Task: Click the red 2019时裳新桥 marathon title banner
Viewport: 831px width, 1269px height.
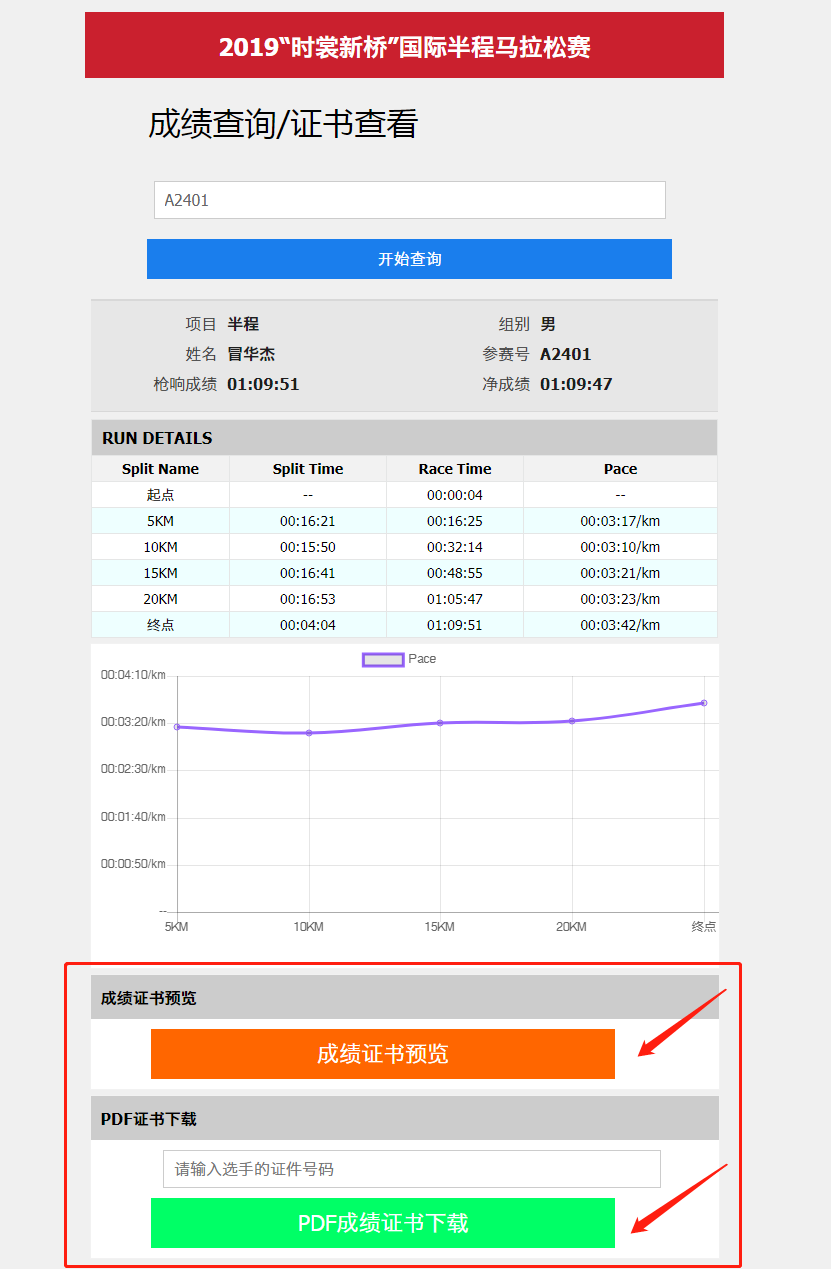Action: [x=404, y=45]
